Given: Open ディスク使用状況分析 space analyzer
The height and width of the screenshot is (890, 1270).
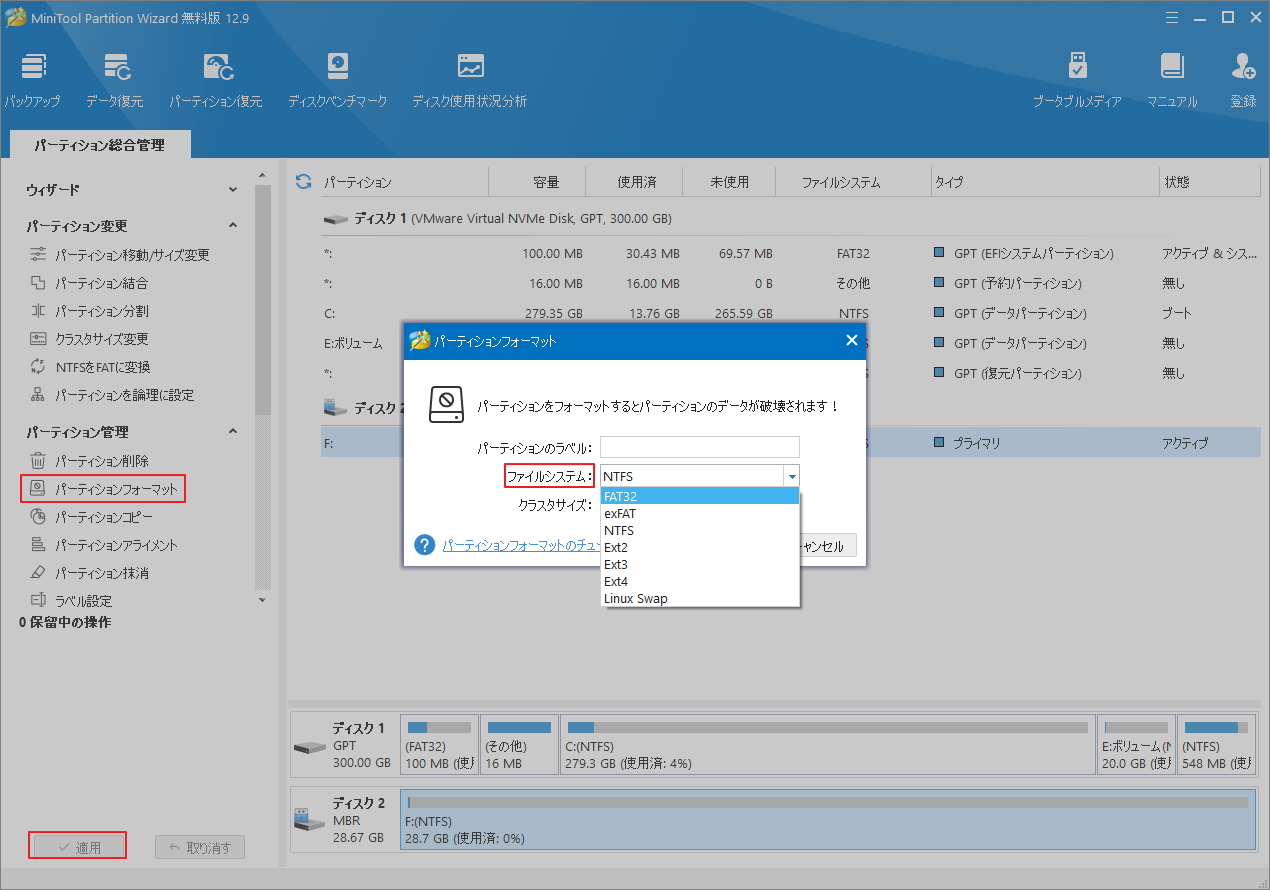Looking at the screenshot, I should pyautogui.click(x=470, y=80).
